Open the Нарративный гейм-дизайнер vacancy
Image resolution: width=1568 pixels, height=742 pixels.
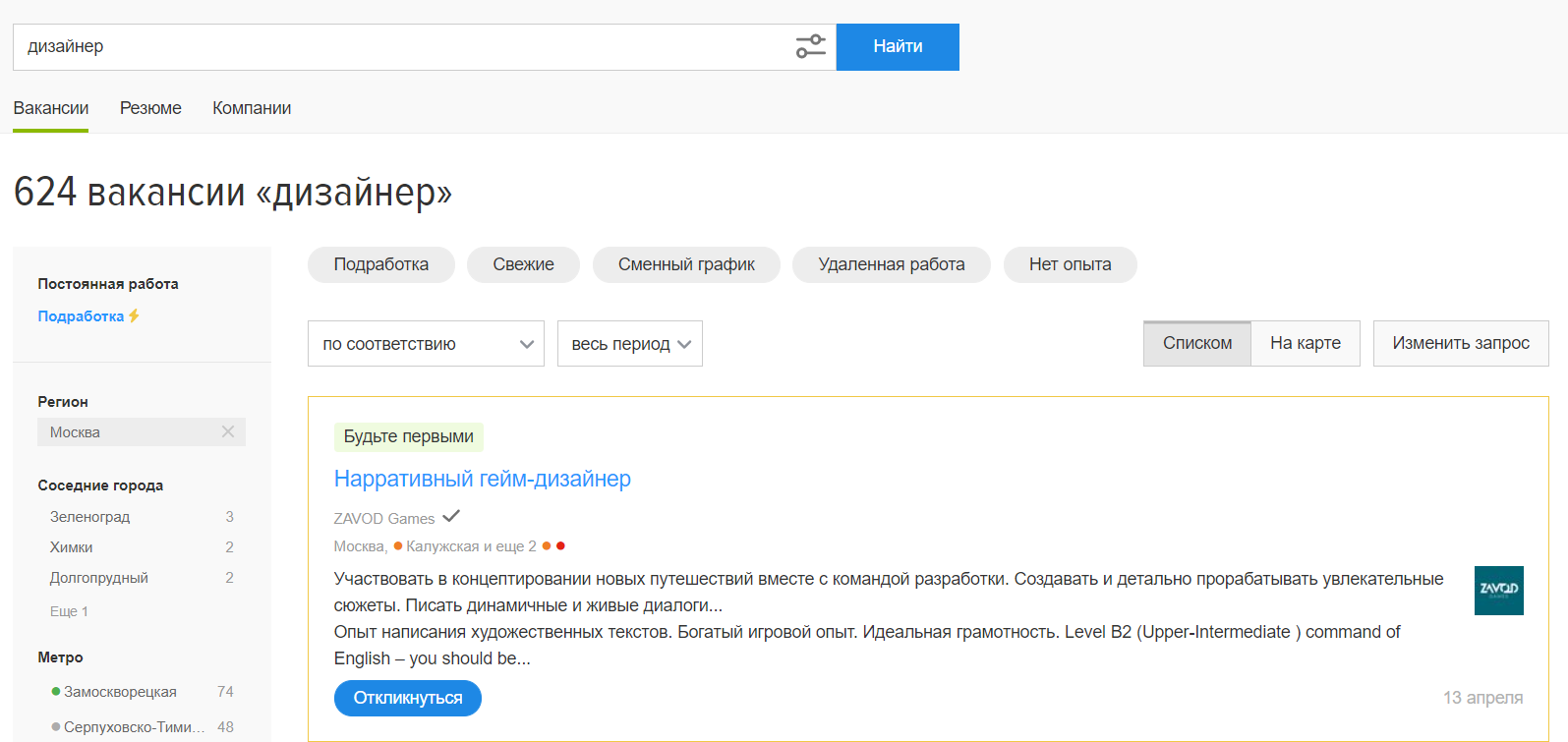[482, 479]
